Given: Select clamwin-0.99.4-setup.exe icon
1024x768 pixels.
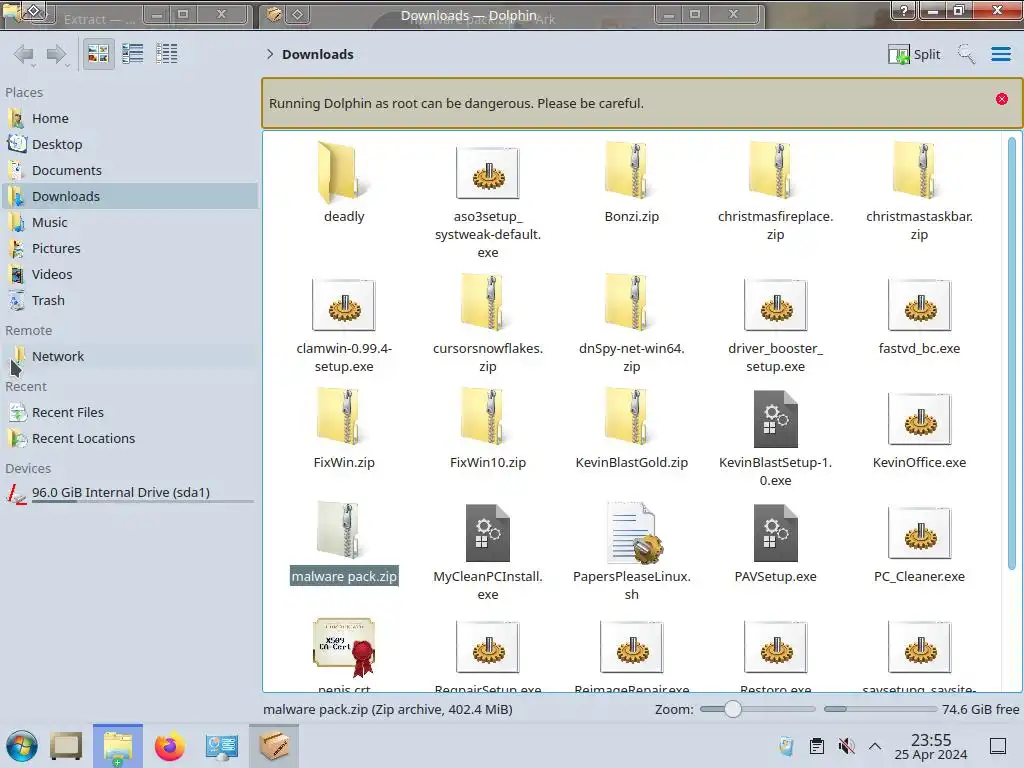Looking at the screenshot, I should click(344, 306).
